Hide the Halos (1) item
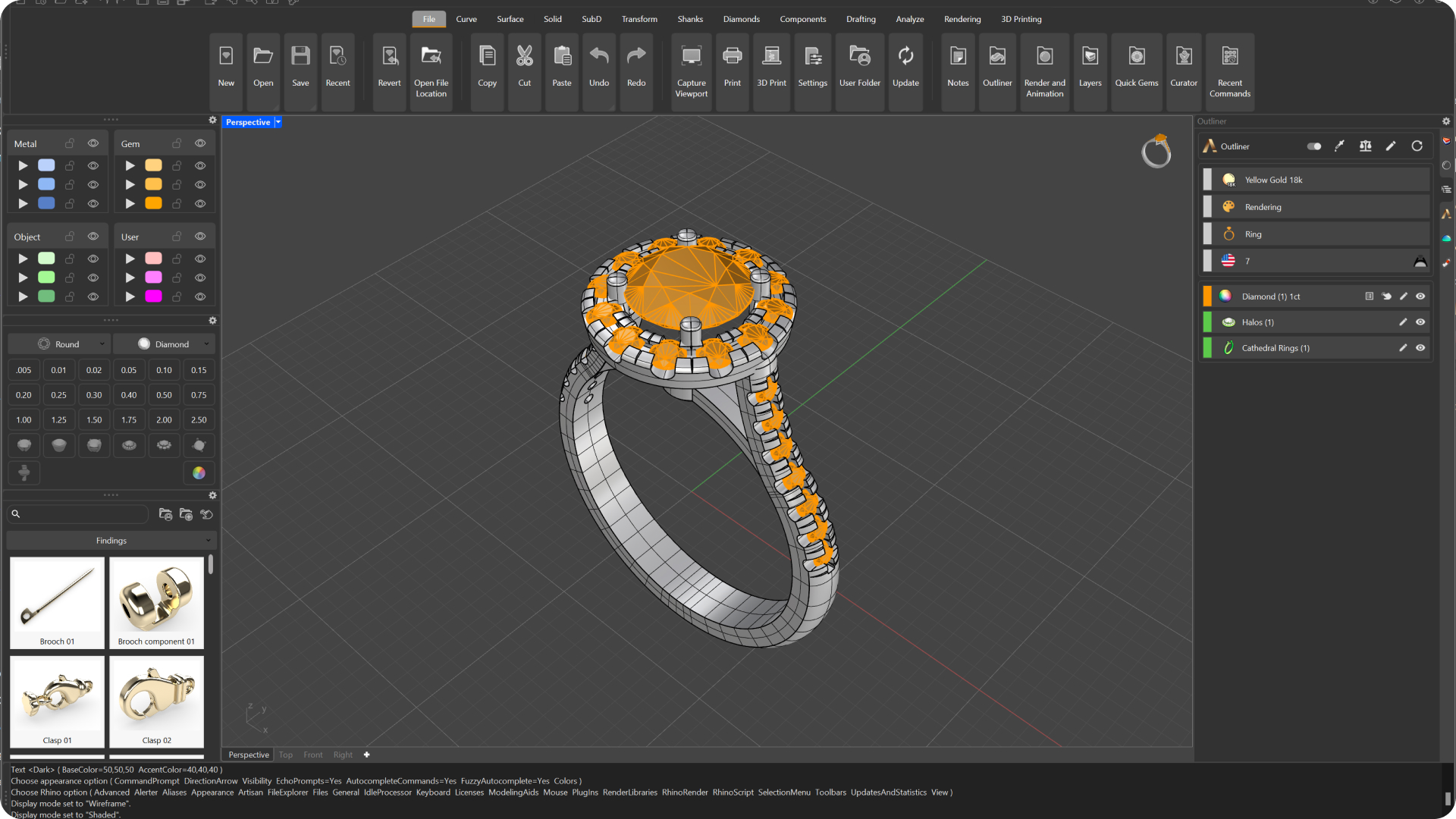 point(1420,322)
